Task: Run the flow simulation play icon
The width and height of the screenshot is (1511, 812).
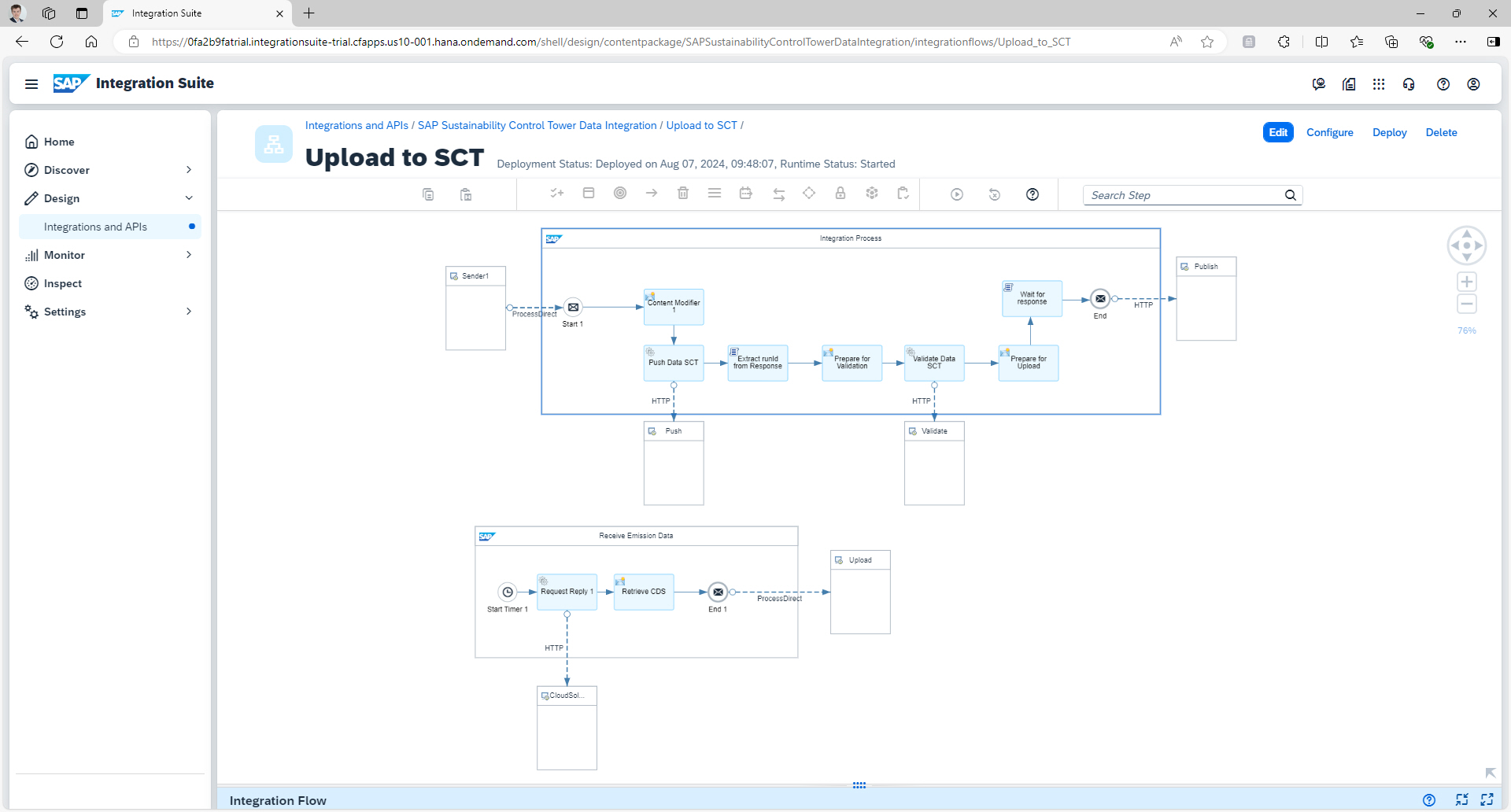Action: 956,194
